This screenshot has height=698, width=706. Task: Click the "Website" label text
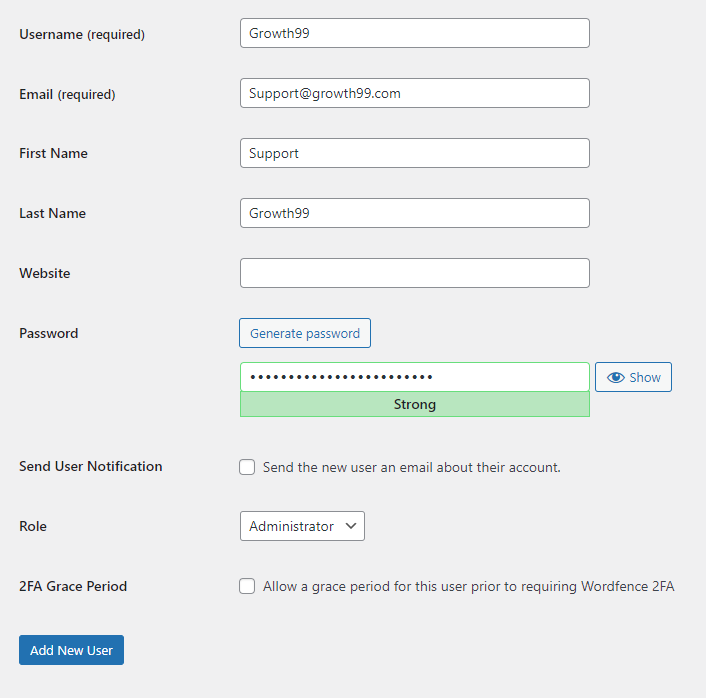pos(45,273)
